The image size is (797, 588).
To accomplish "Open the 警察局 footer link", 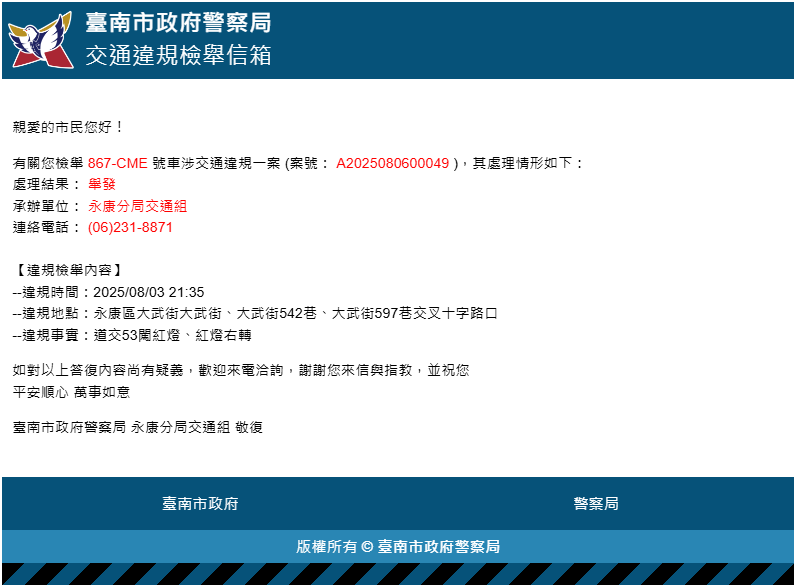I will tap(596, 504).
